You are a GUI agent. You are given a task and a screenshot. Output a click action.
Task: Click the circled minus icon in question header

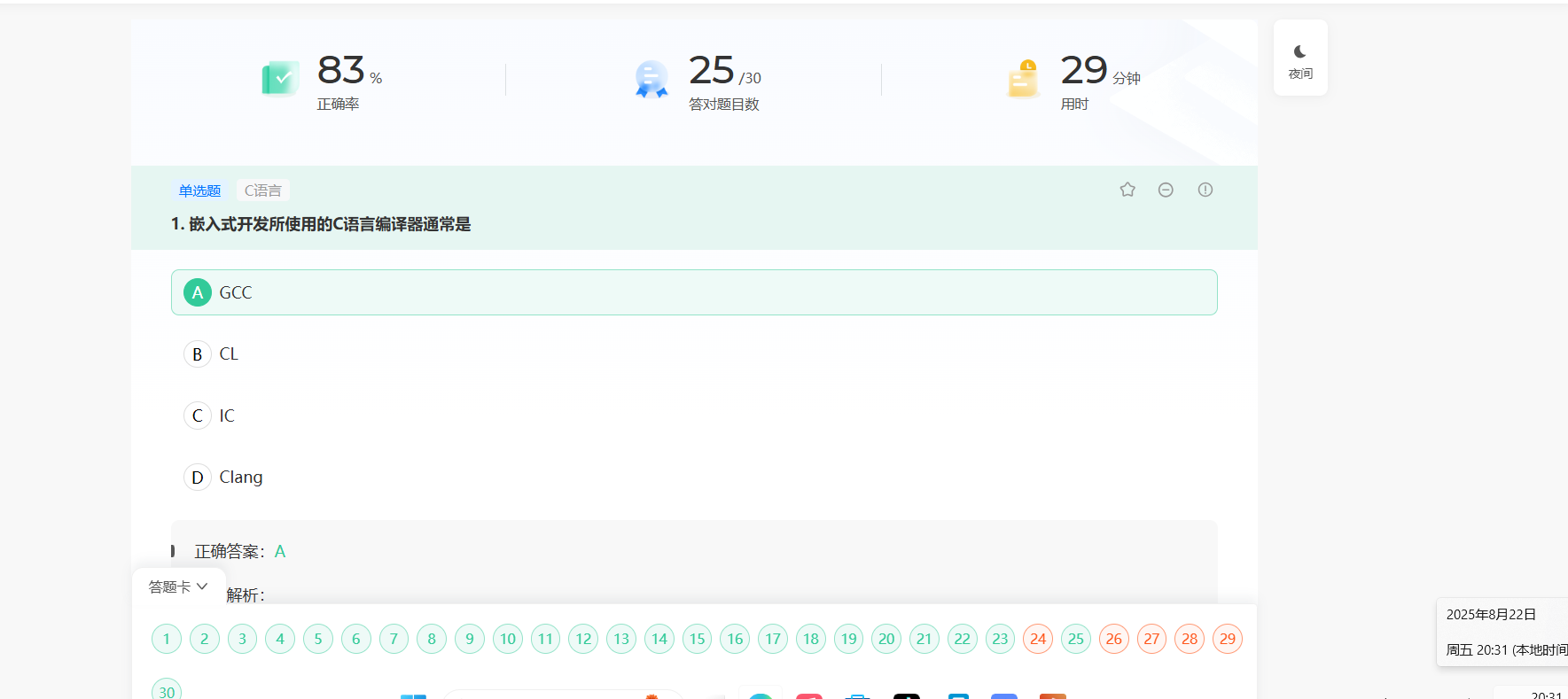(x=1166, y=190)
